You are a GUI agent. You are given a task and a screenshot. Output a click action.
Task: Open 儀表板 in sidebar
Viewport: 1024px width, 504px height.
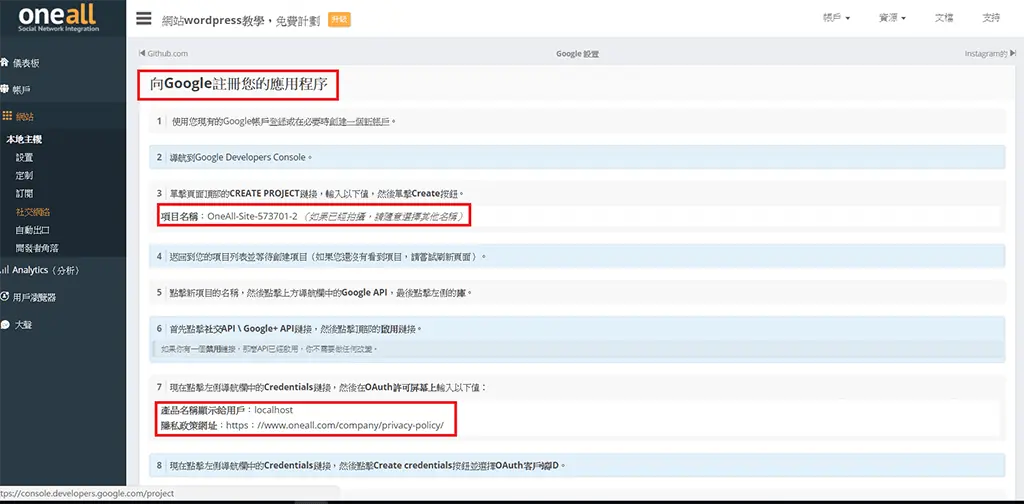(x=26, y=63)
